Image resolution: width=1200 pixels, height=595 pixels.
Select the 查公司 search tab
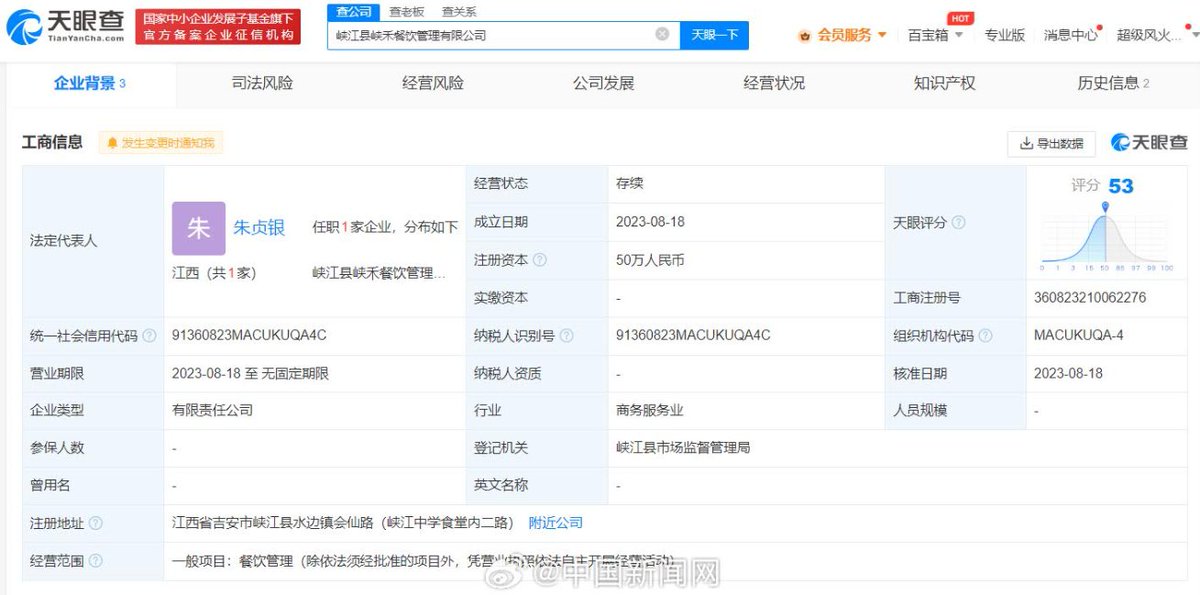coord(354,12)
